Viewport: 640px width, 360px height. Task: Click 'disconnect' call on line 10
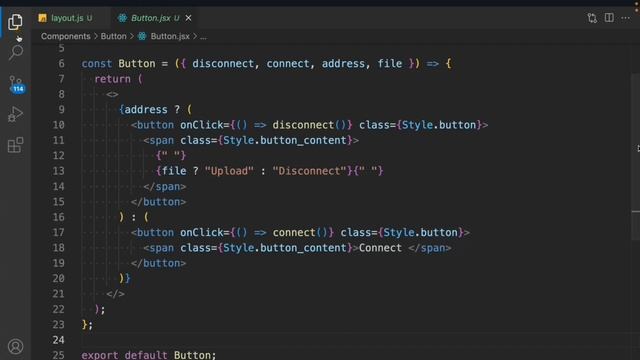(x=303, y=125)
